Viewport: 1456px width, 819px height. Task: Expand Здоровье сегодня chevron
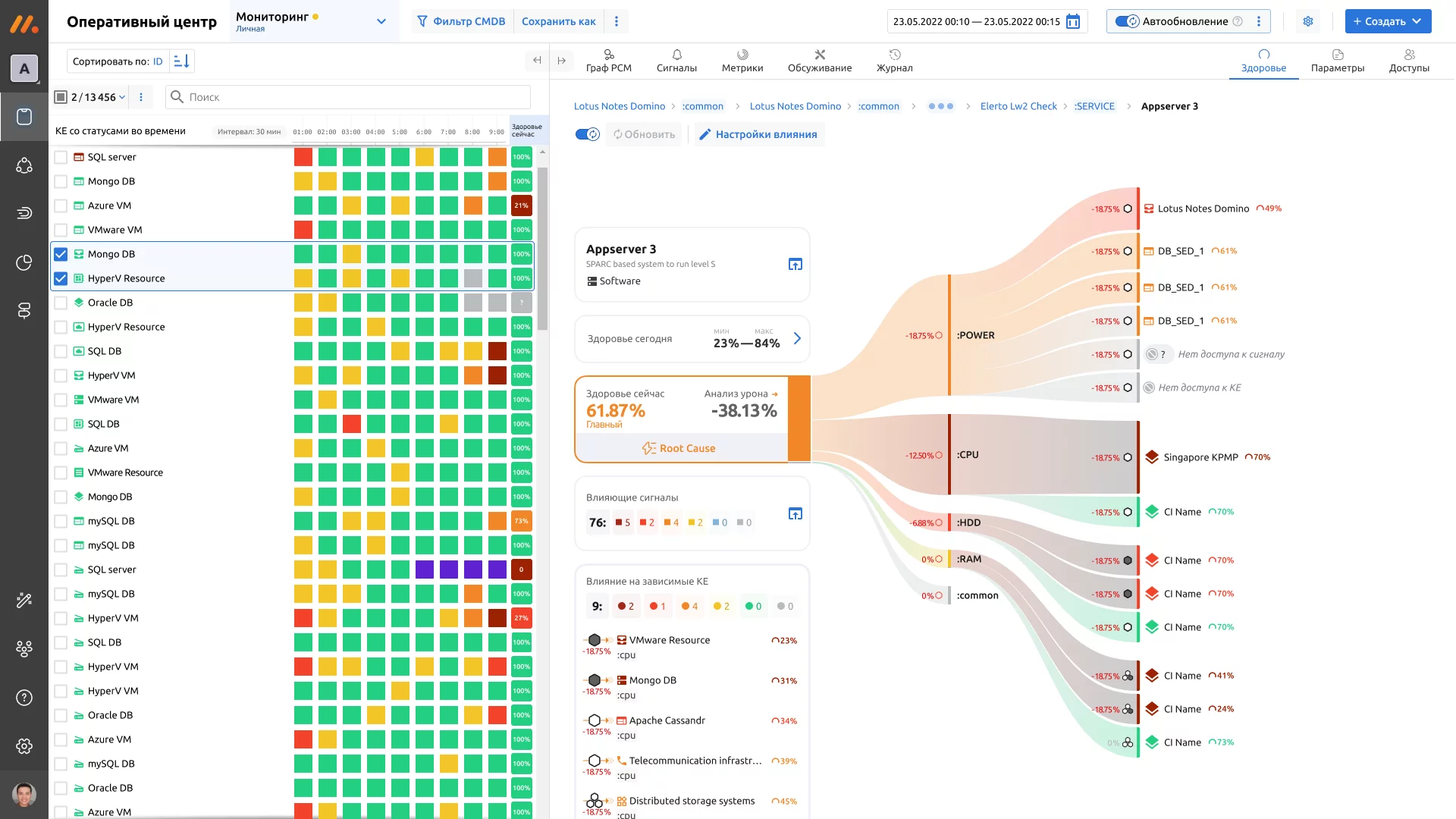(x=797, y=339)
